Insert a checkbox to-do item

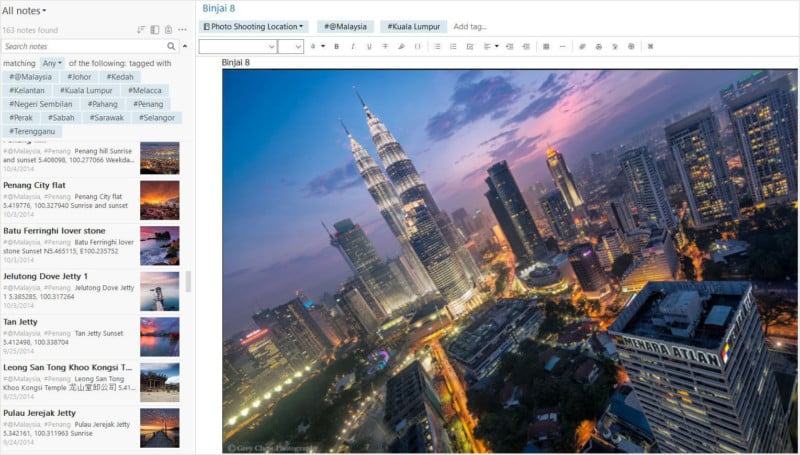pyautogui.click(x=470, y=46)
